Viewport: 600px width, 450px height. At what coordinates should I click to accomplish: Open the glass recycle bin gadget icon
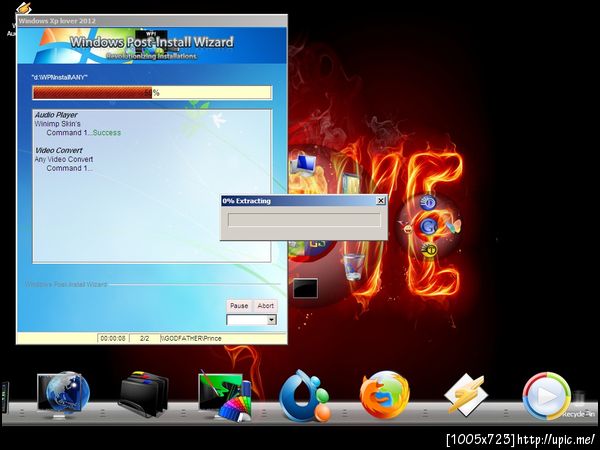(x=354, y=267)
